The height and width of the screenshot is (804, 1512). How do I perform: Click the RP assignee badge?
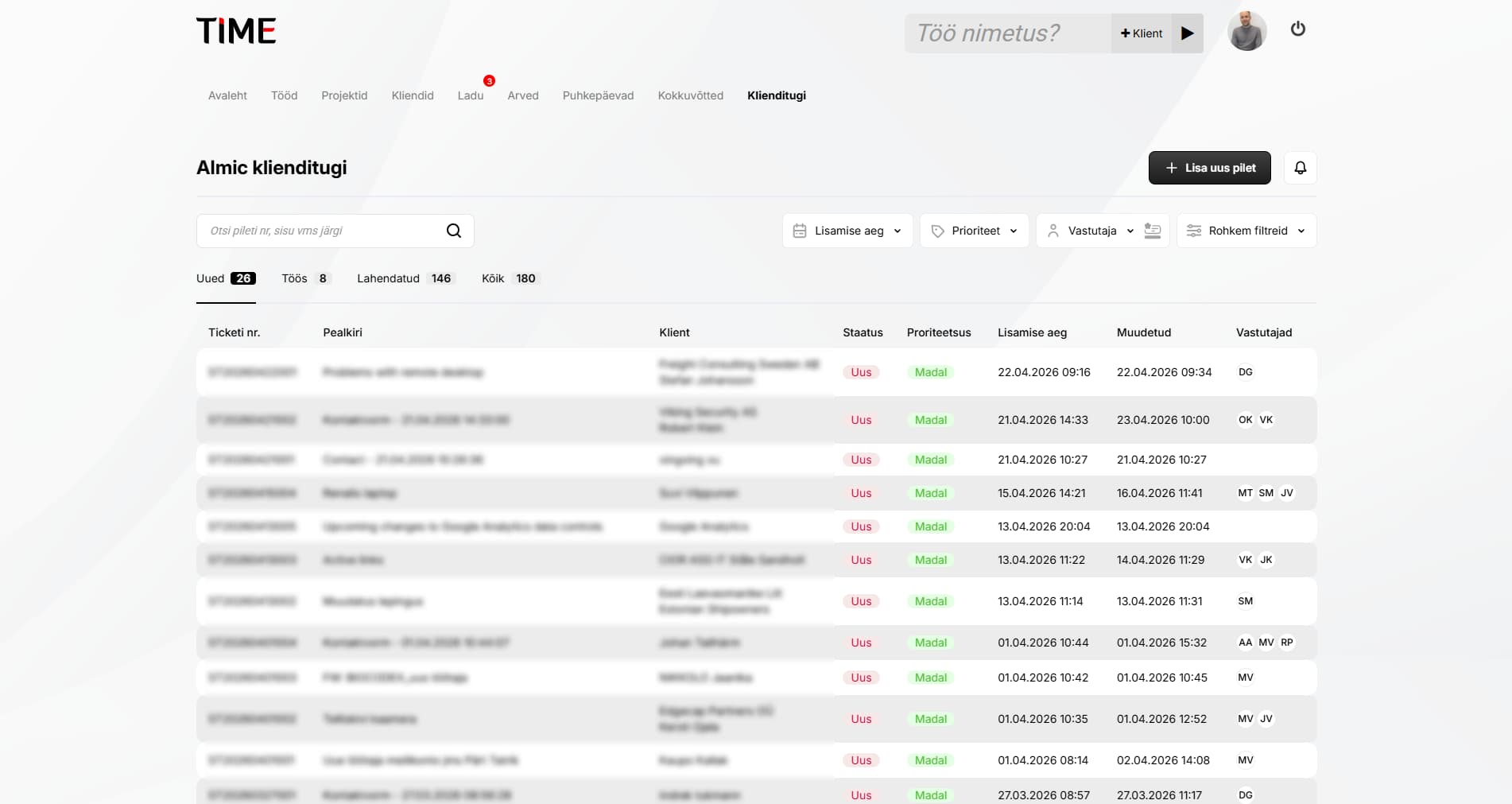[1286, 643]
